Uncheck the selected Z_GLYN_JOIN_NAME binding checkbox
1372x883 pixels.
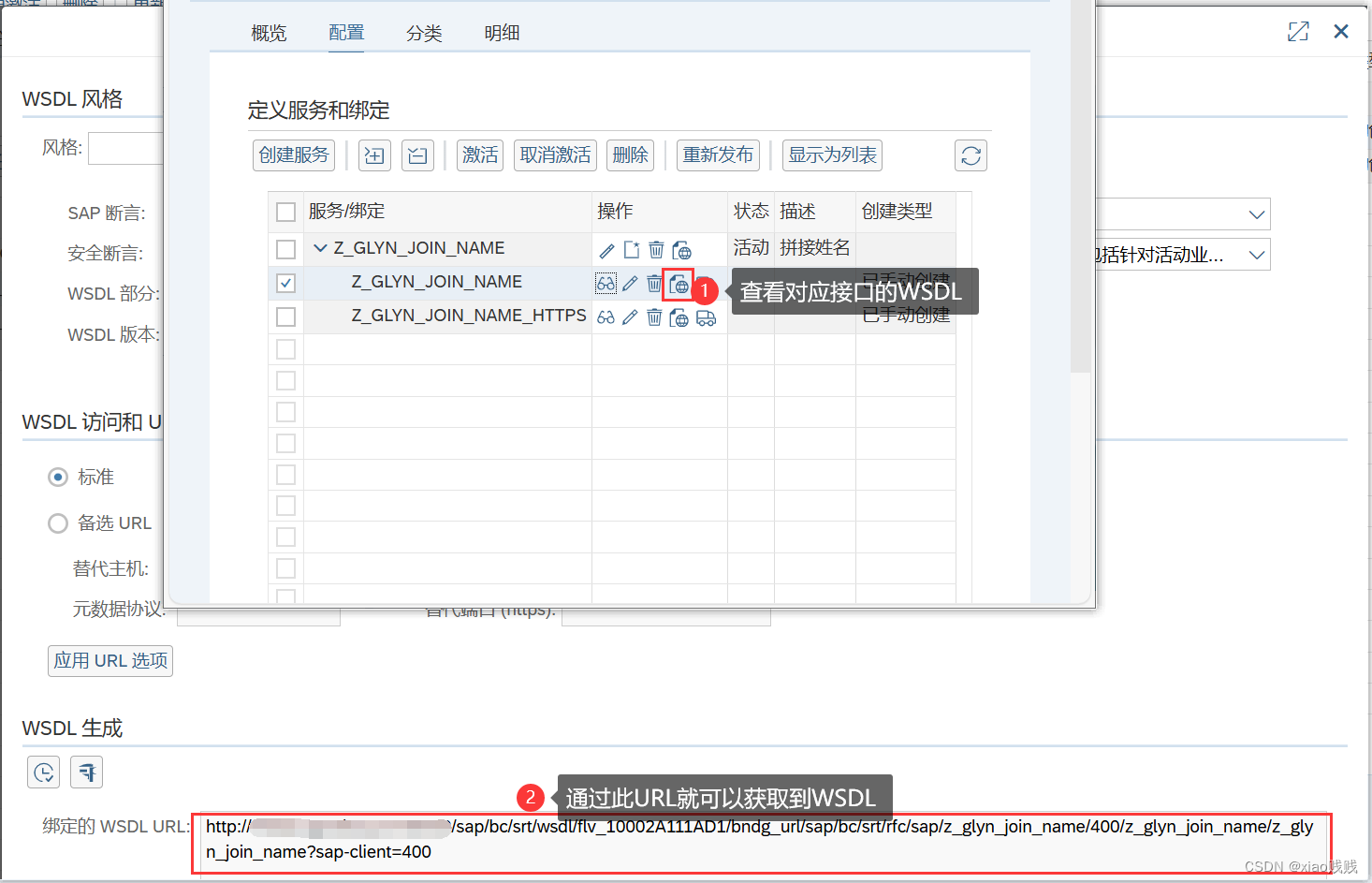(286, 283)
